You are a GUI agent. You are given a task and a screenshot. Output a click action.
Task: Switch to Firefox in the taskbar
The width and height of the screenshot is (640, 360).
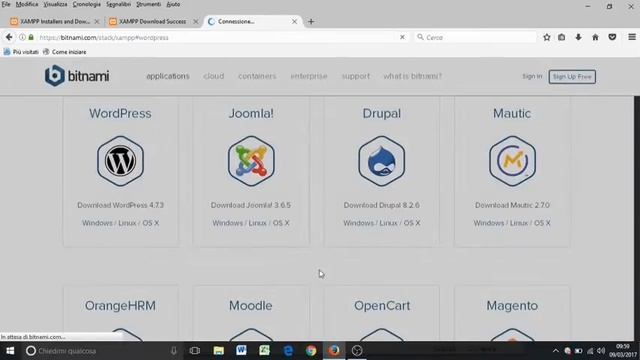coord(334,351)
